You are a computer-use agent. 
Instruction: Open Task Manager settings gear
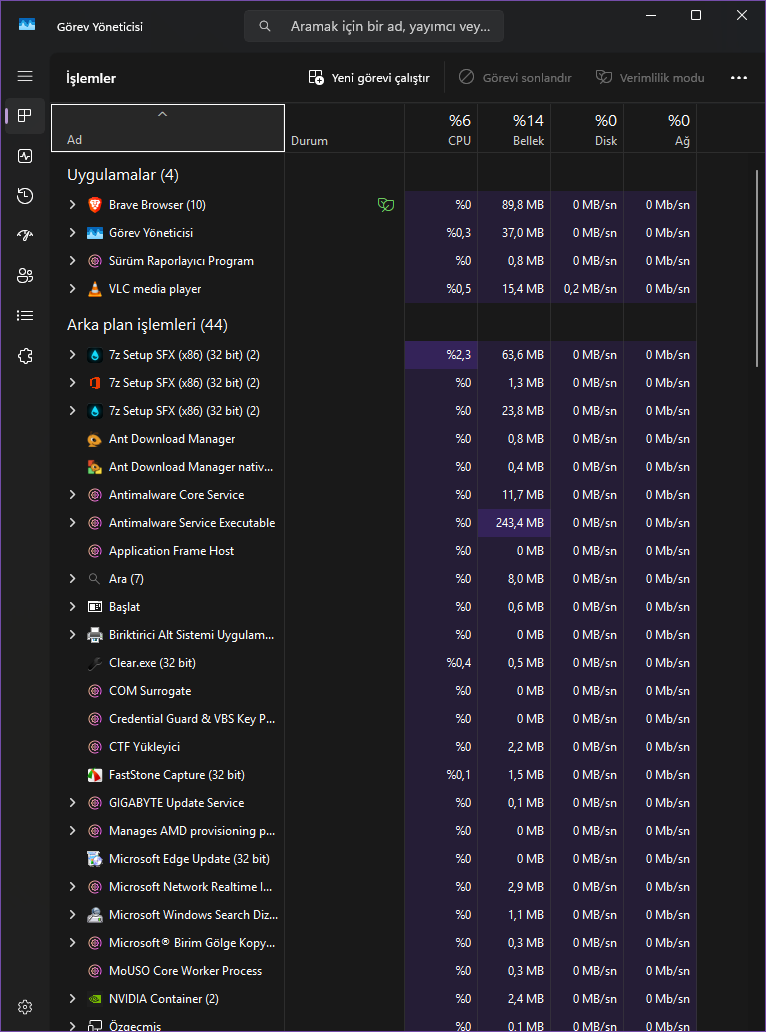coord(25,1007)
